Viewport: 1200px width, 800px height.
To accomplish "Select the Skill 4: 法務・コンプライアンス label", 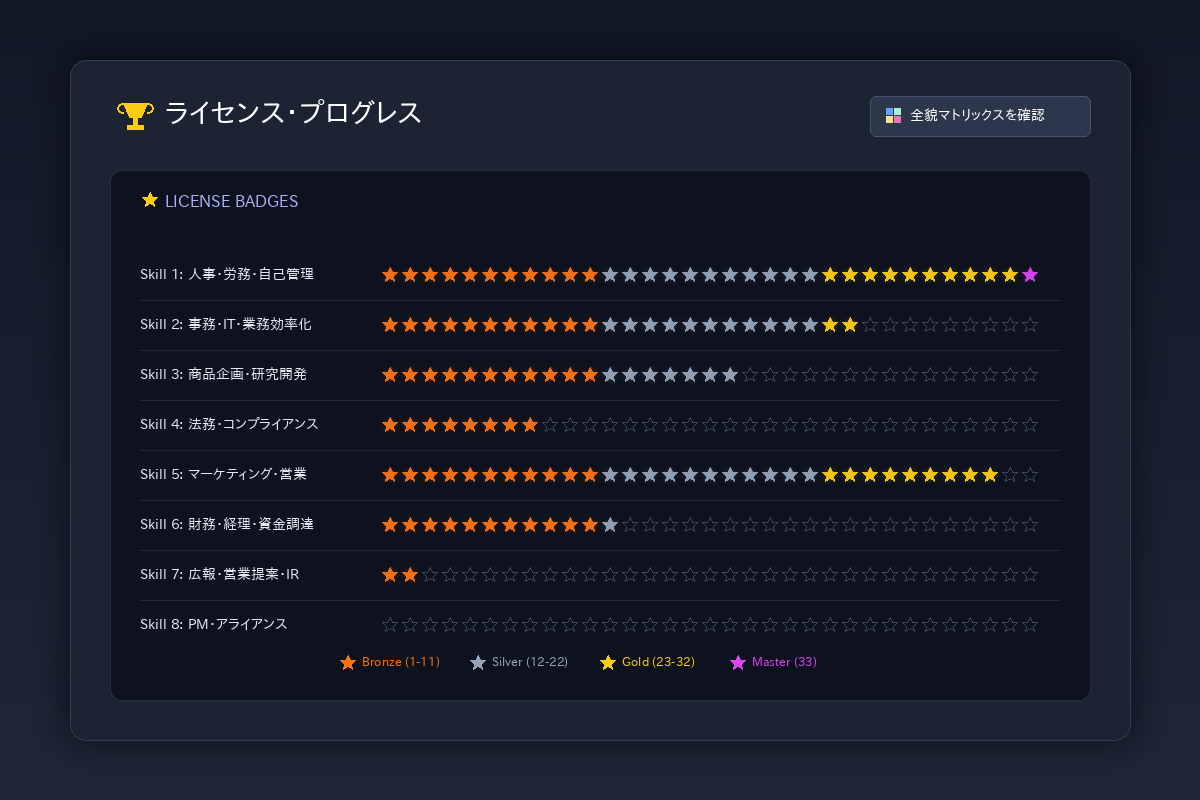I will coord(229,424).
